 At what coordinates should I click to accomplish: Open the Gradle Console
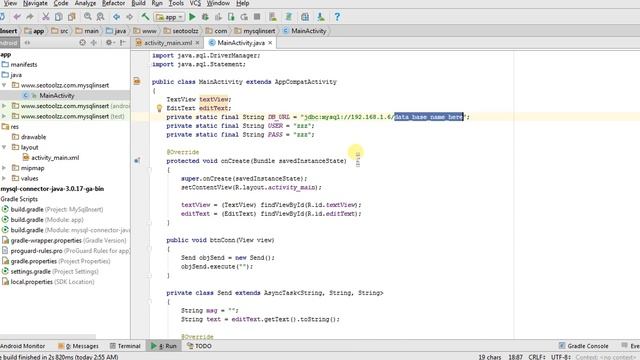click(x=583, y=346)
